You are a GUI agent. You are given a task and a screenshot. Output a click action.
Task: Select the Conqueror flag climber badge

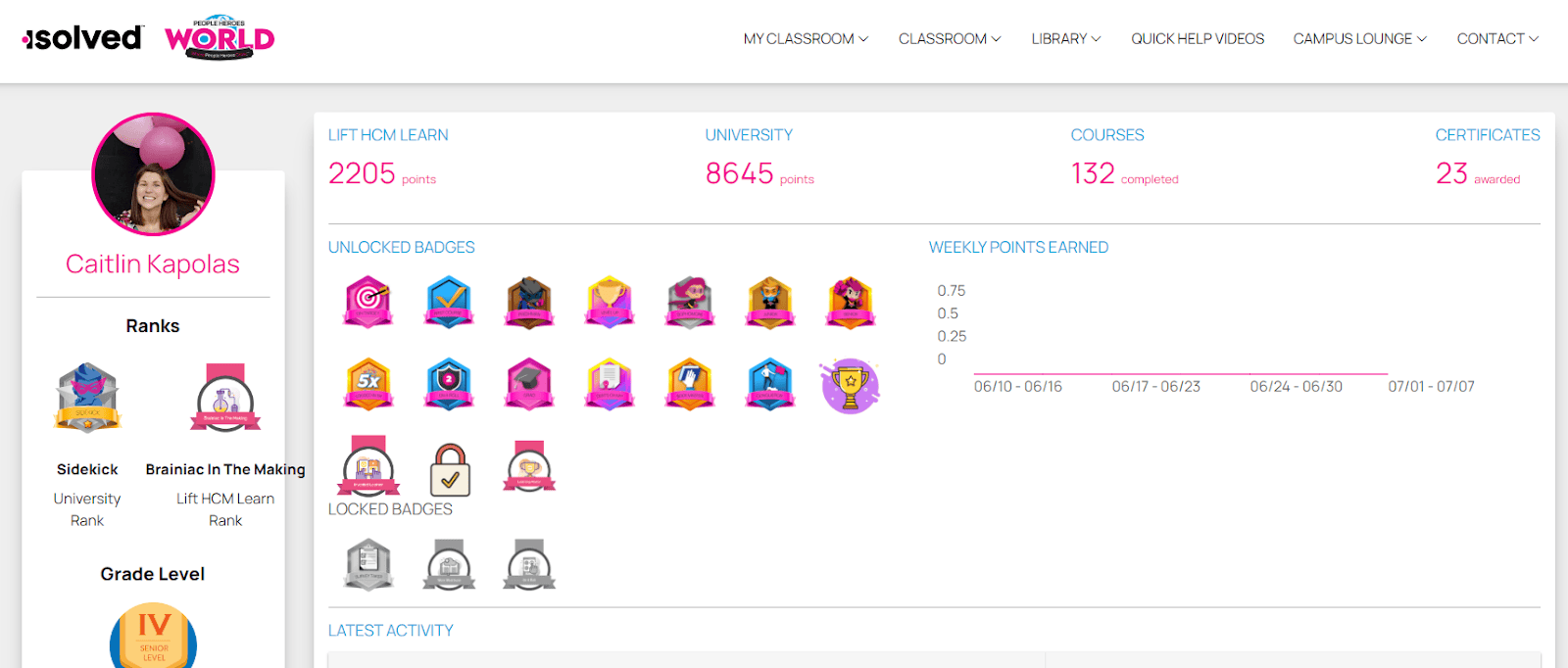tap(770, 384)
